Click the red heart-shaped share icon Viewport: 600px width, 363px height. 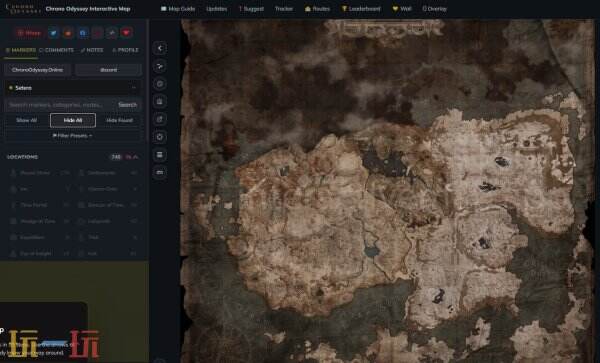coord(126,33)
